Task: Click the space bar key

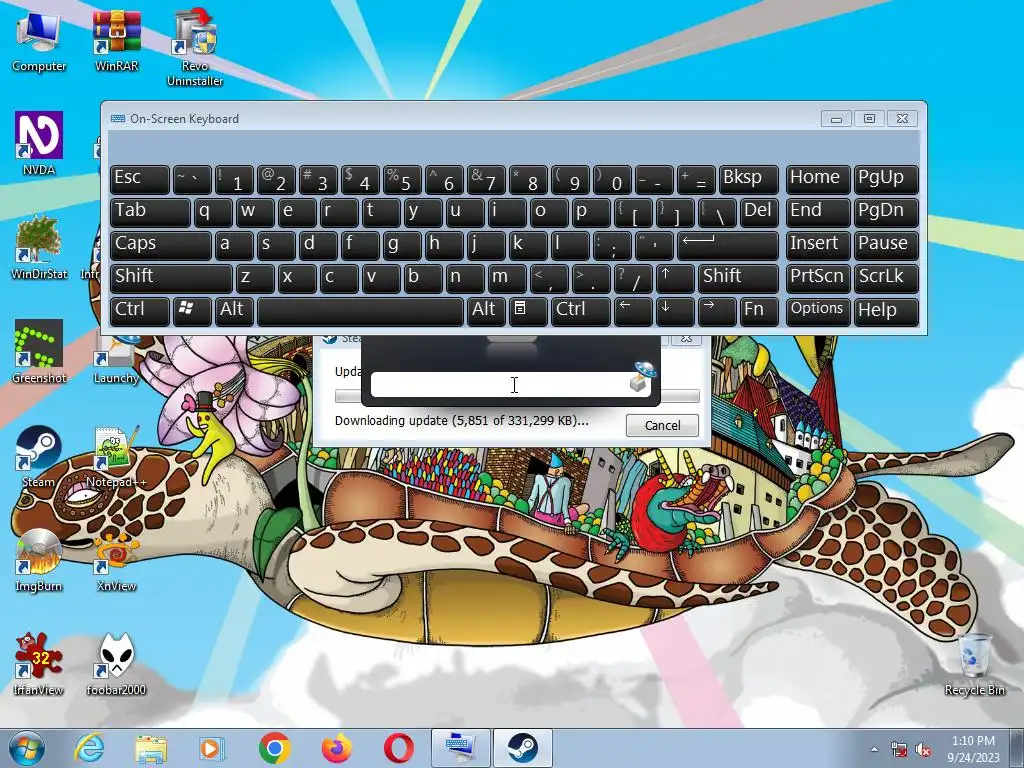Action: click(x=360, y=311)
